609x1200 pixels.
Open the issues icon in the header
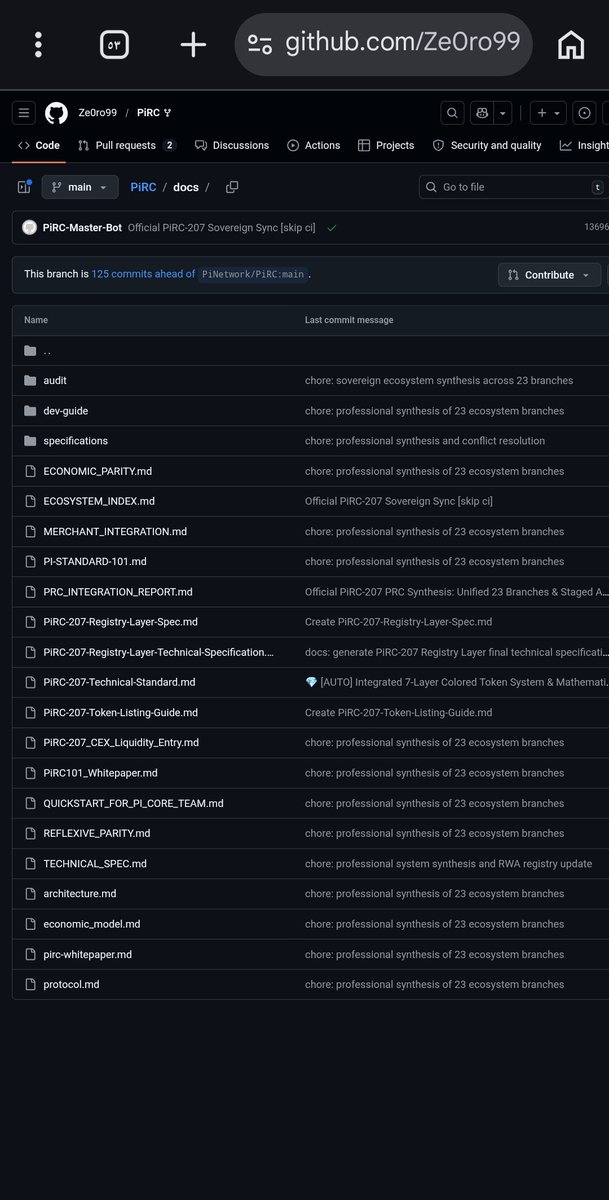tap(585, 113)
